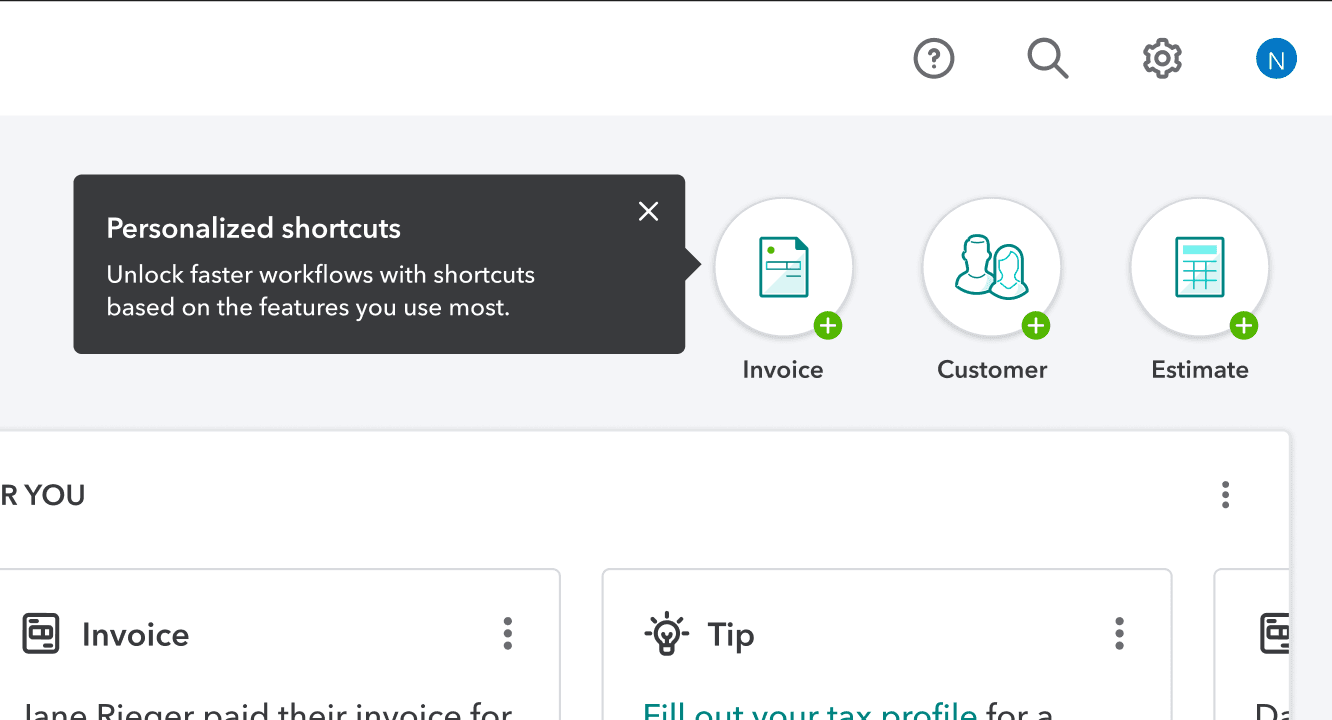The height and width of the screenshot is (720, 1332).
Task: Select the 'Estimate' shortcut label
Action: pyautogui.click(x=1200, y=370)
